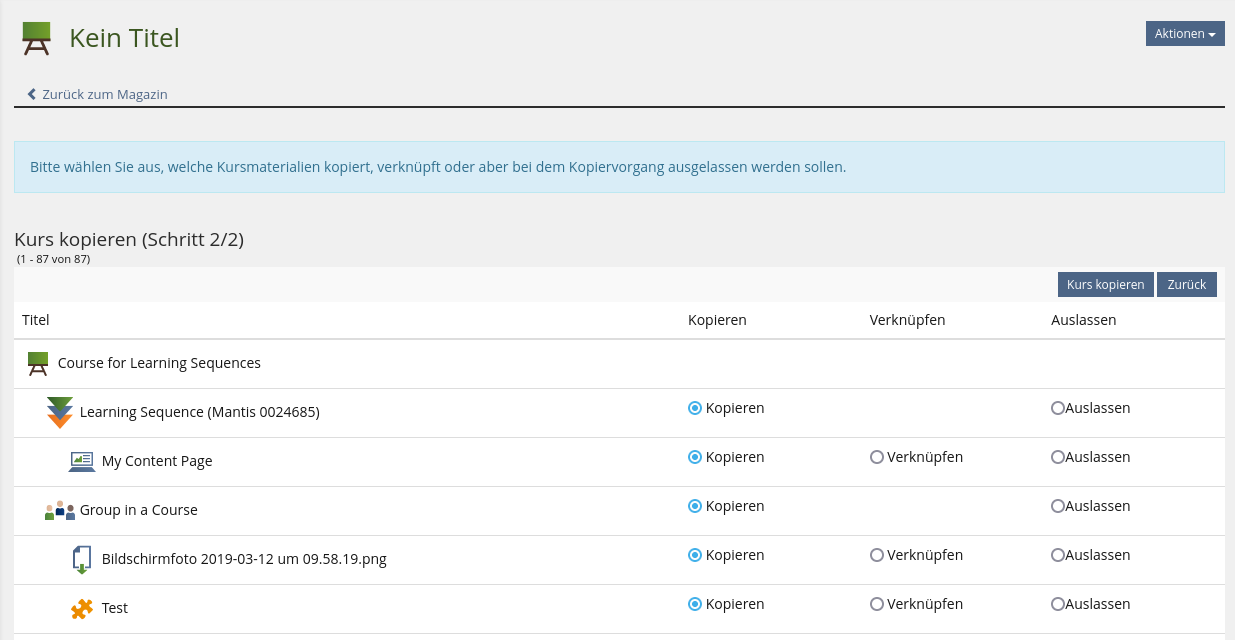Image resolution: width=1235 pixels, height=640 pixels.
Task: Click the Zurück button
Action: 1186,285
